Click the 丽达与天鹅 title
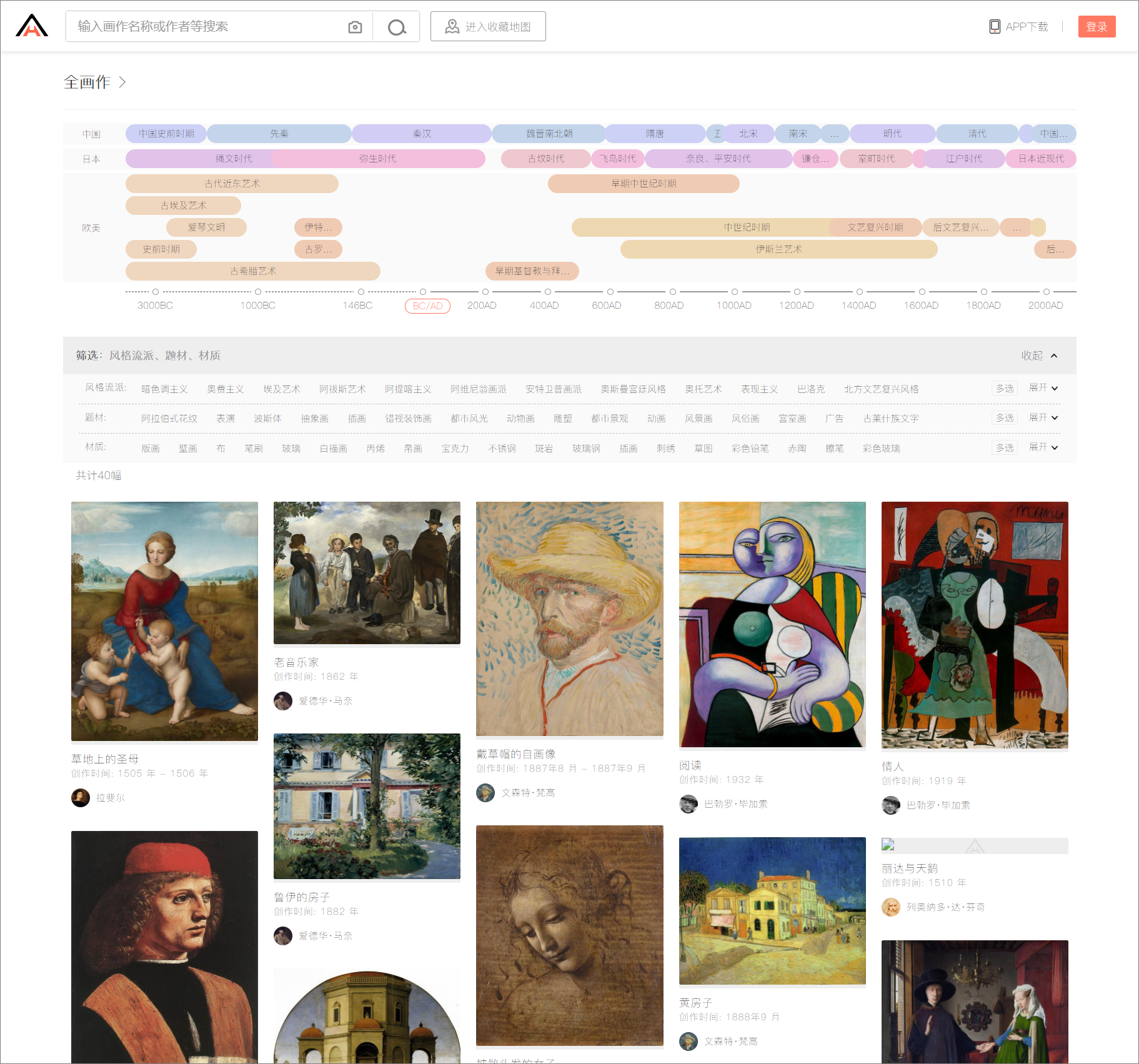Image resolution: width=1139 pixels, height=1064 pixels. pos(910,868)
